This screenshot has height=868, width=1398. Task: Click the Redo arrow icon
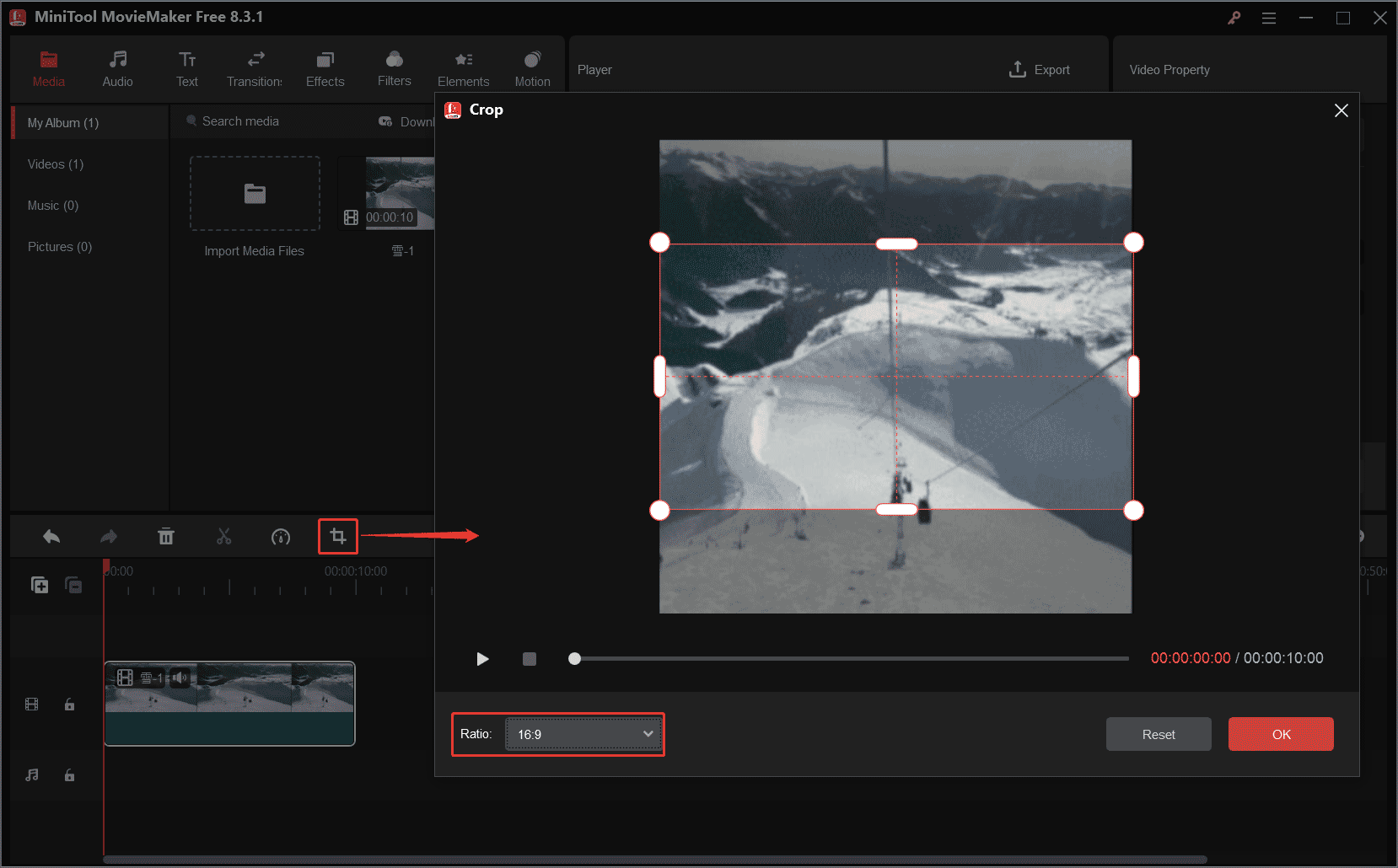pos(109,537)
